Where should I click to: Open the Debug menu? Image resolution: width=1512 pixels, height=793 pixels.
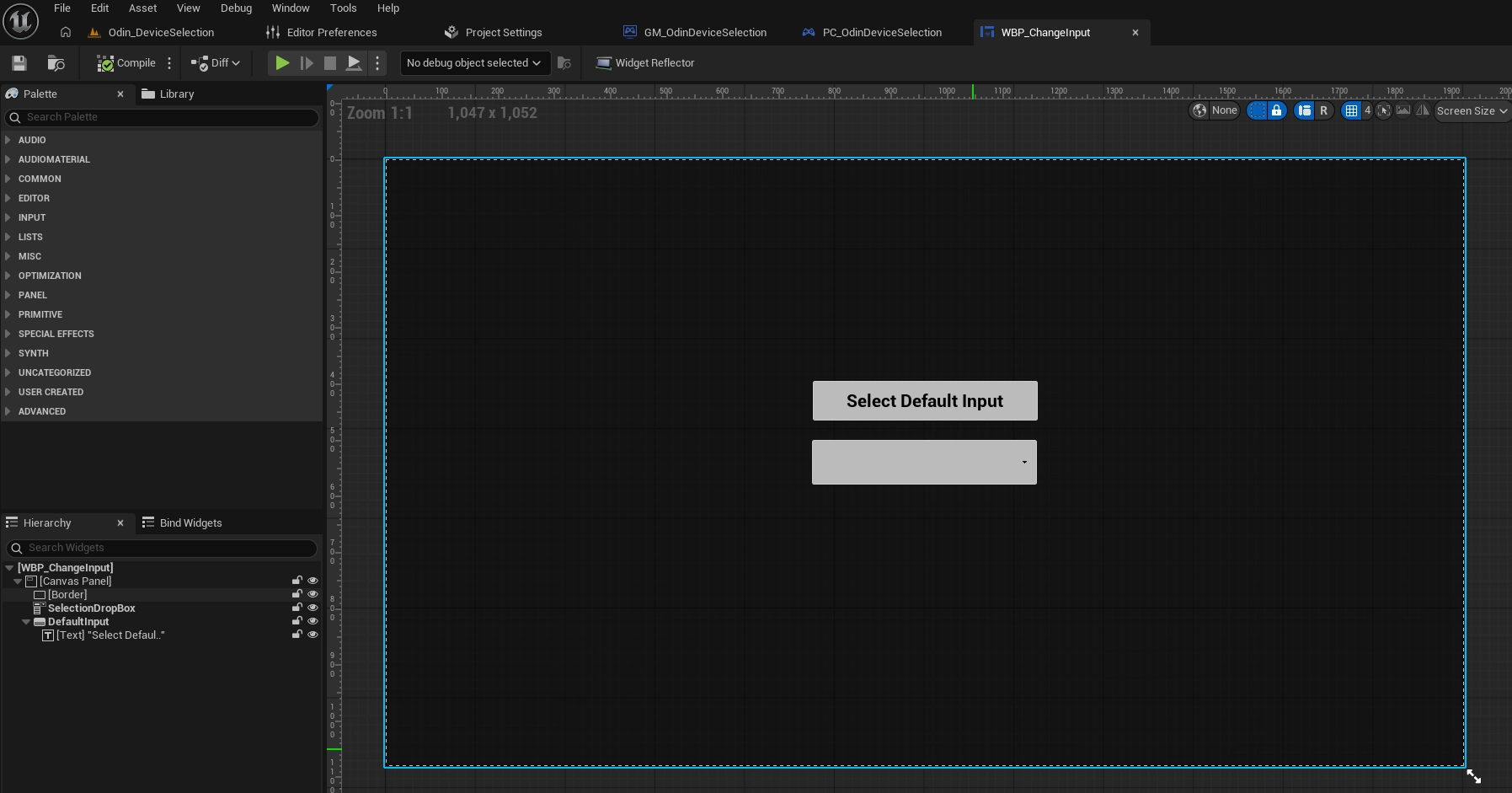tap(236, 8)
